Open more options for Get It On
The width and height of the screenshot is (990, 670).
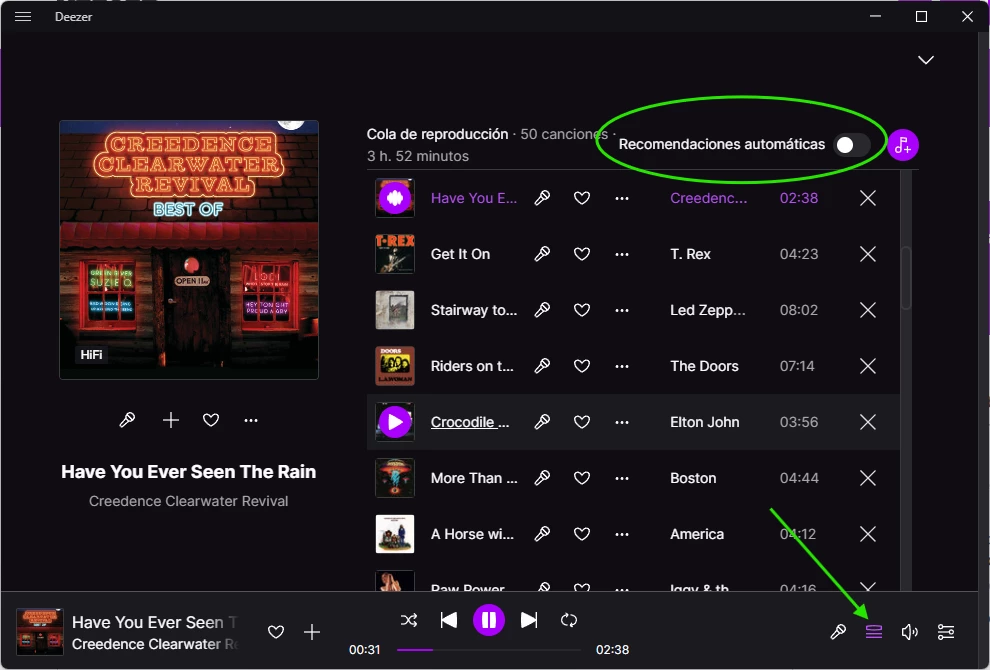622,254
